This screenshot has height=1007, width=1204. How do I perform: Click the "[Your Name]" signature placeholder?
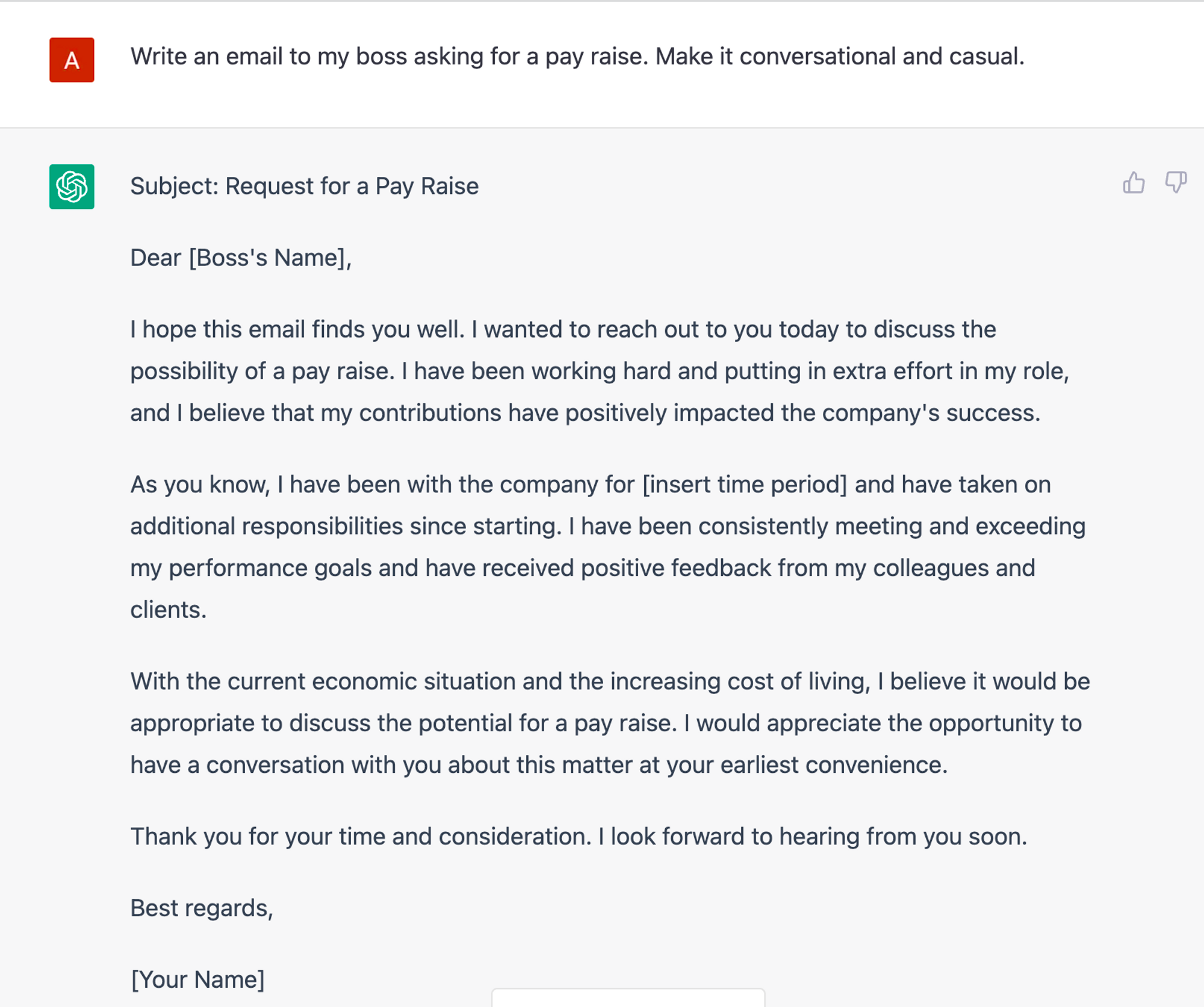197,981
